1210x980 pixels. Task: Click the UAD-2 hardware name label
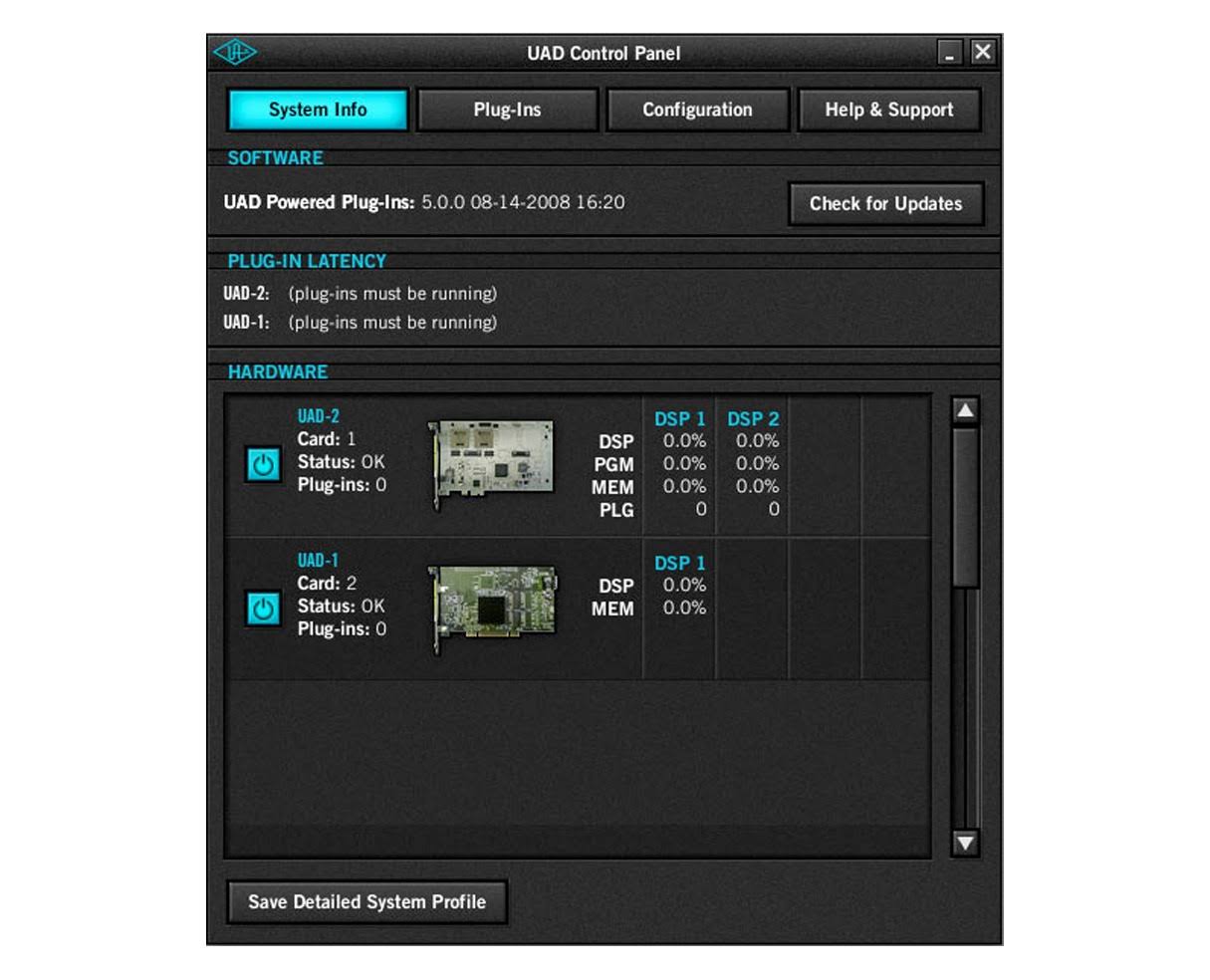point(318,416)
